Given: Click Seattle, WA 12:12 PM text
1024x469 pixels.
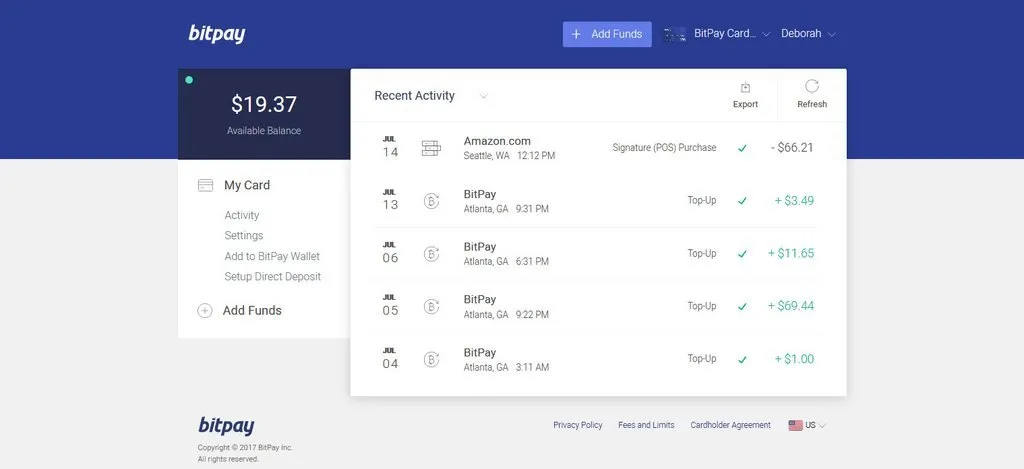Looking at the screenshot, I should tap(509, 156).
